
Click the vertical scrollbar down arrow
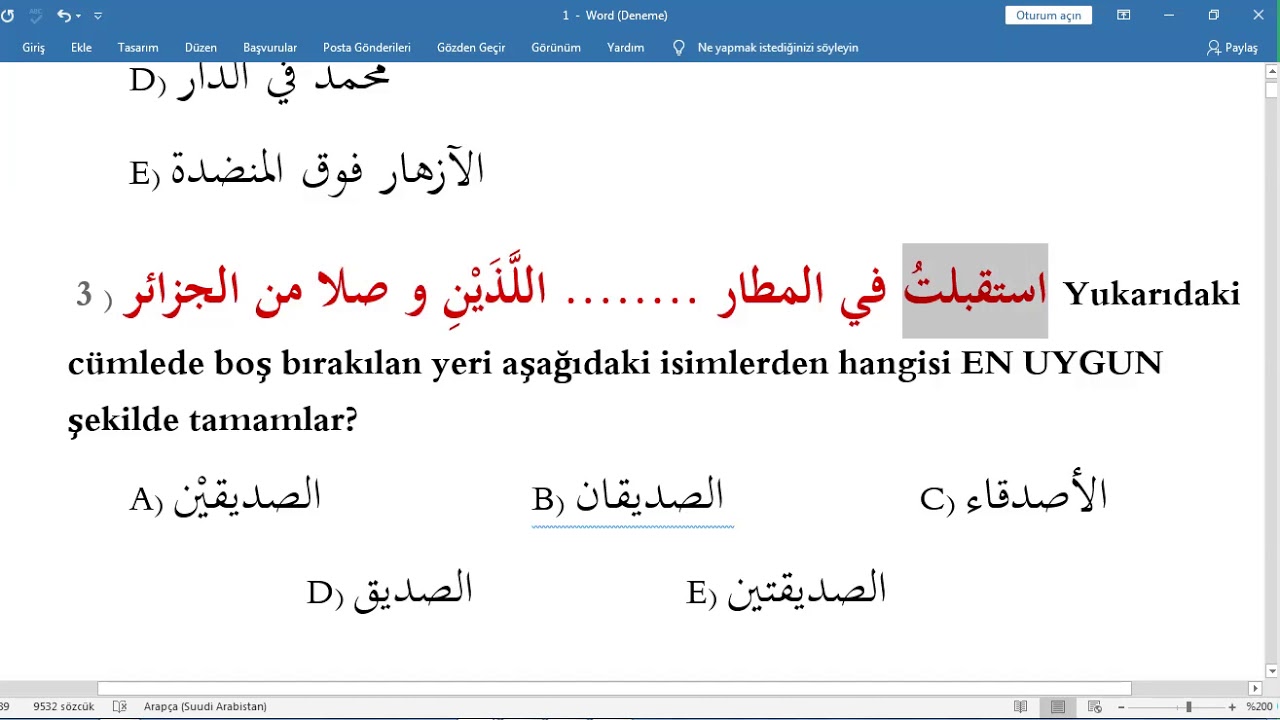[1272, 672]
